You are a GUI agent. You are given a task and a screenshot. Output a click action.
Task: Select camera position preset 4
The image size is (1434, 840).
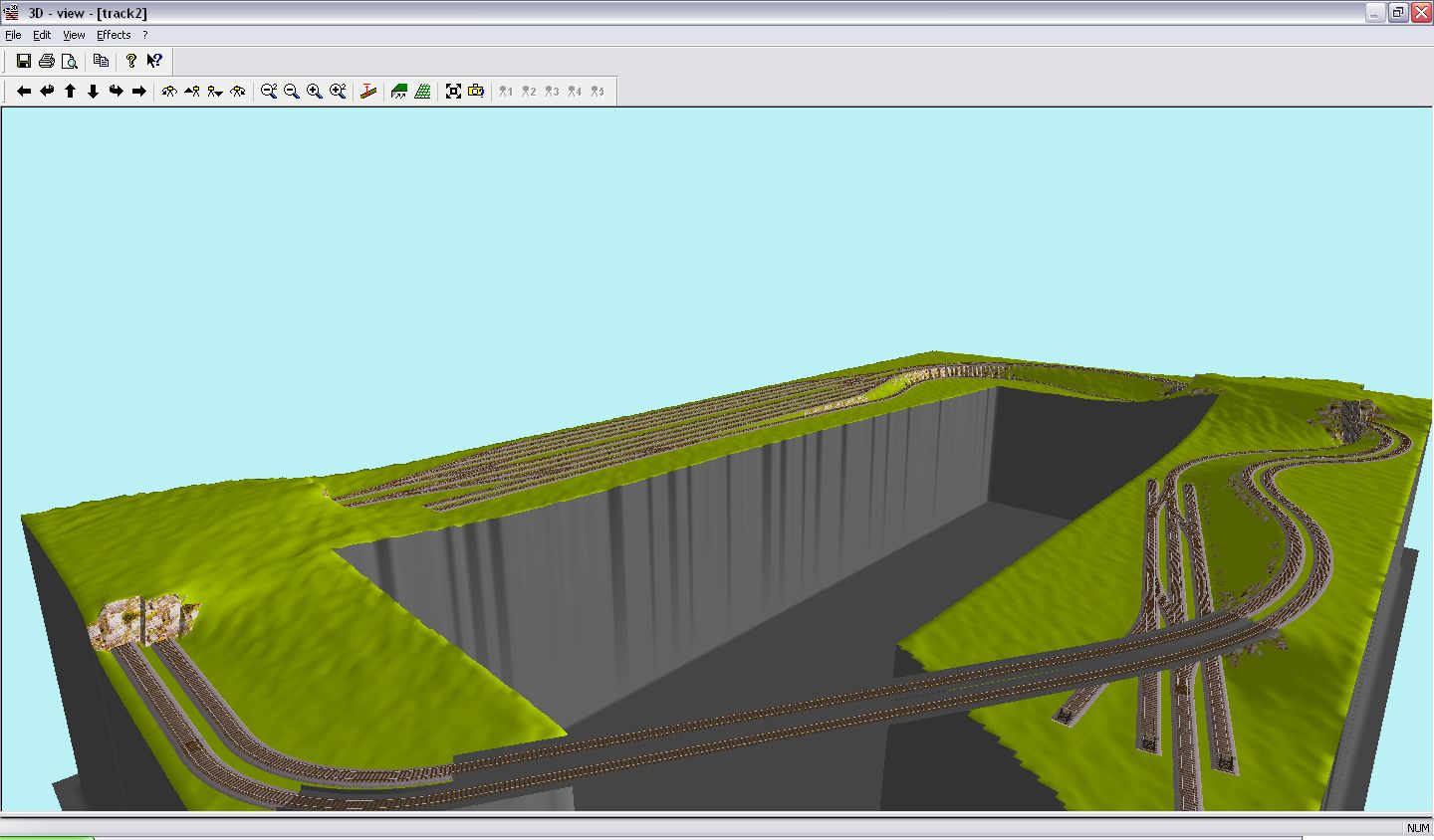575,92
